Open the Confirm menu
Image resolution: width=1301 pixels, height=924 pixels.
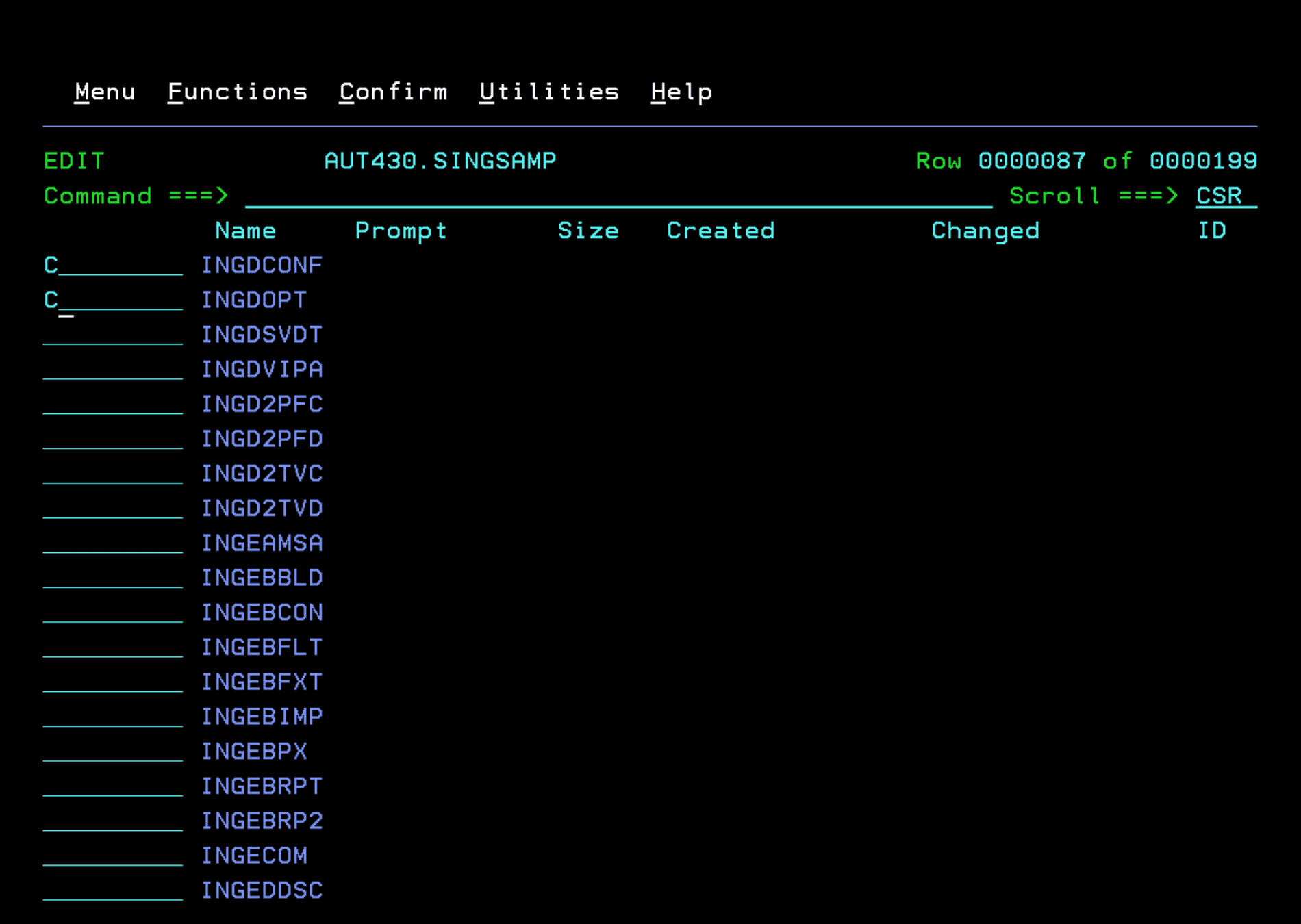(394, 92)
